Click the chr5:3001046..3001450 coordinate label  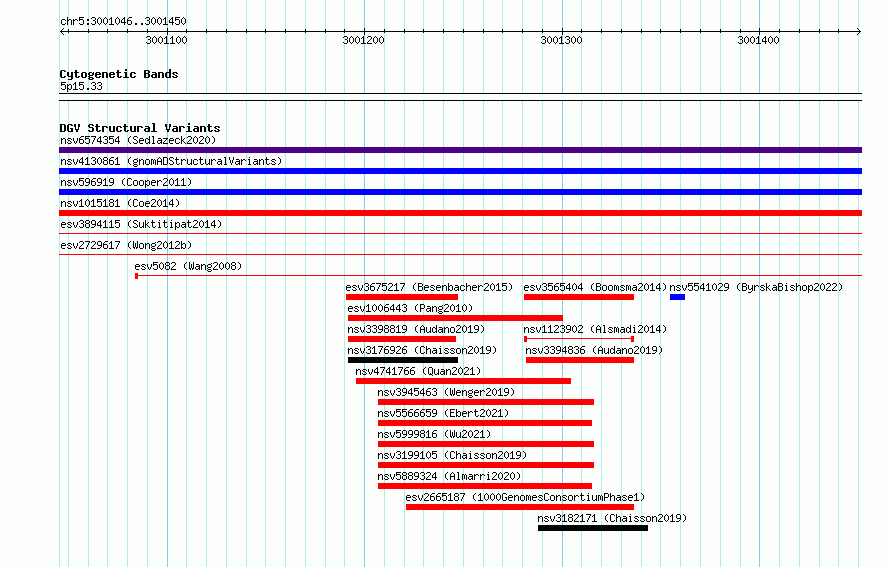(123, 21)
